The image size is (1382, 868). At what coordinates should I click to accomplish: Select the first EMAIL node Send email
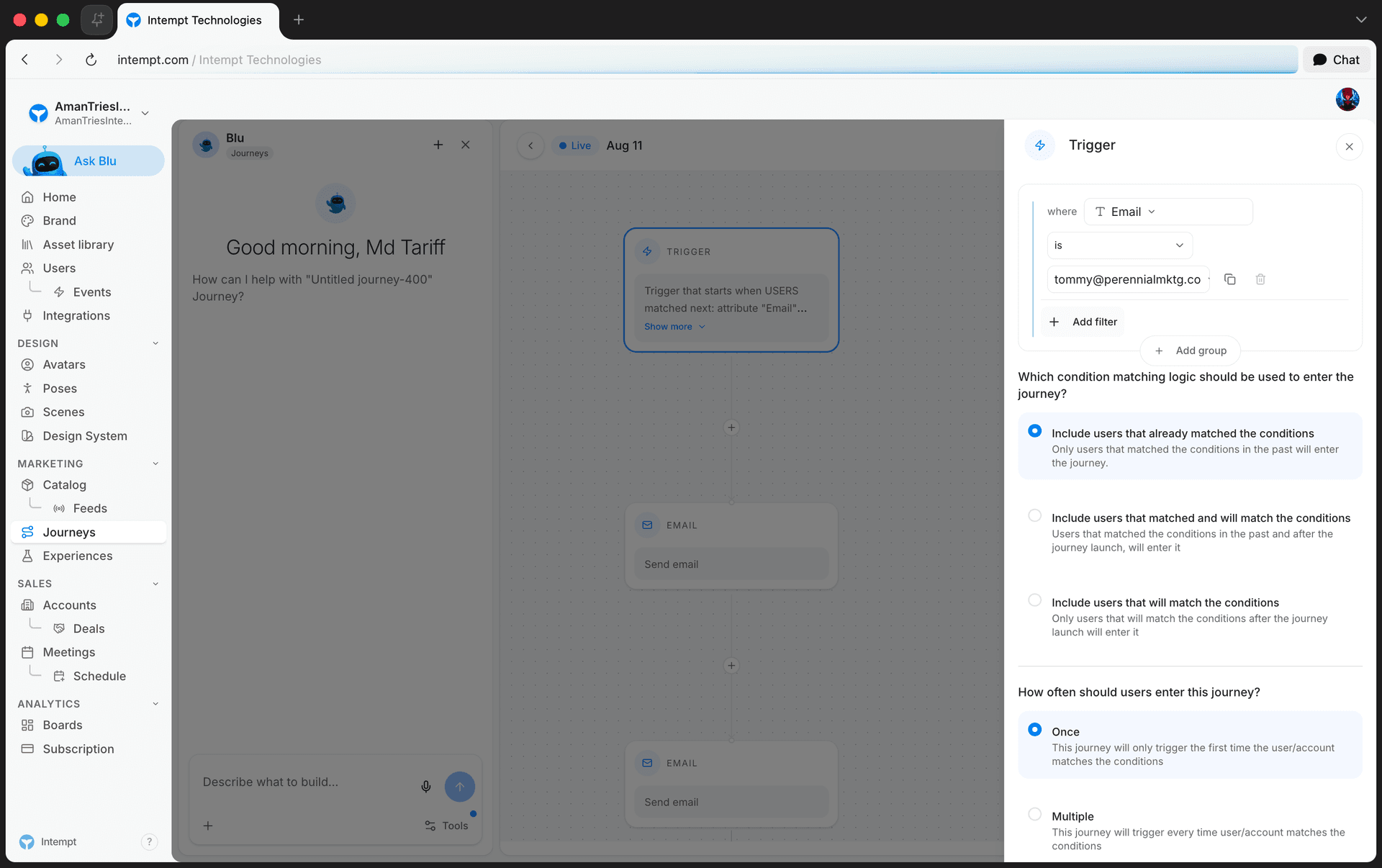point(731,547)
